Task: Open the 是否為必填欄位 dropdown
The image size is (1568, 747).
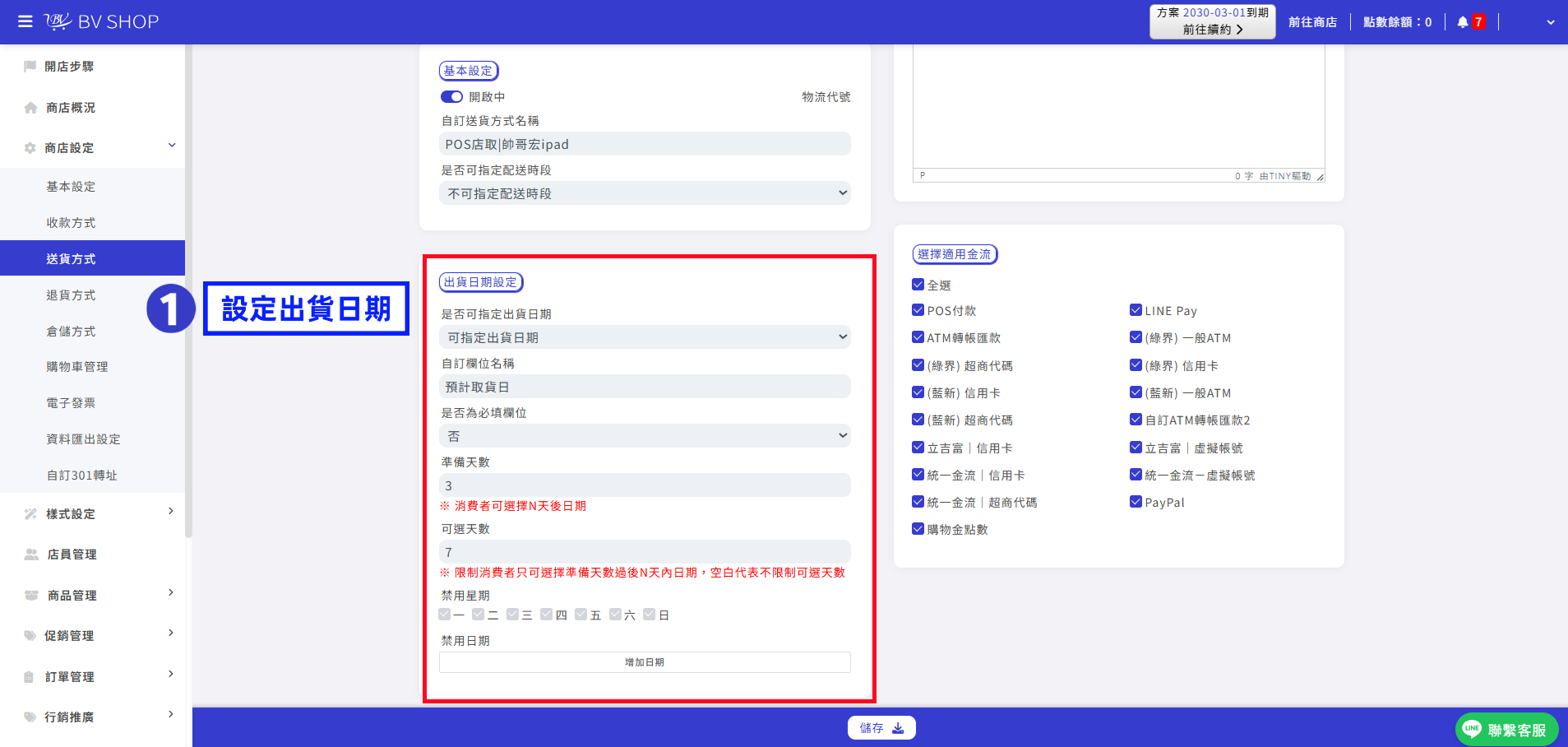Action: point(645,436)
